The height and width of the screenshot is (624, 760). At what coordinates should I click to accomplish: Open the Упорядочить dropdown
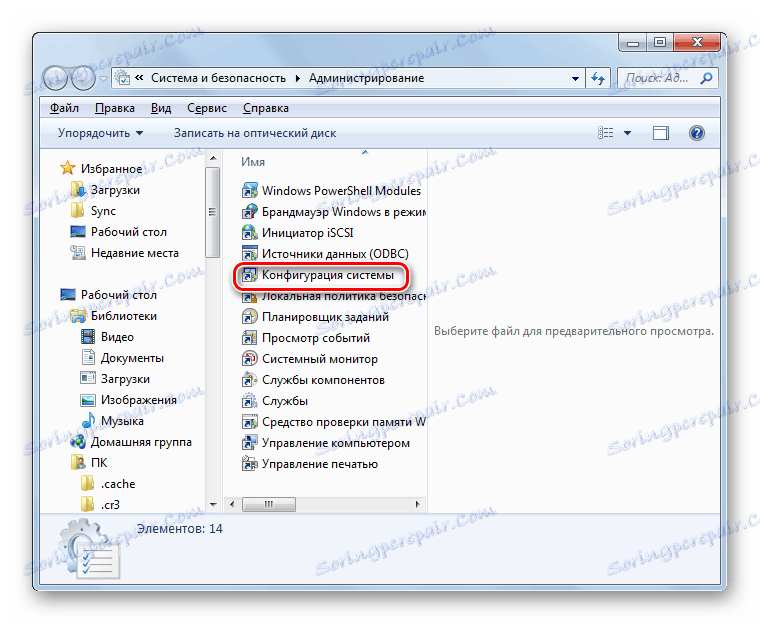(x=100, y=133)
